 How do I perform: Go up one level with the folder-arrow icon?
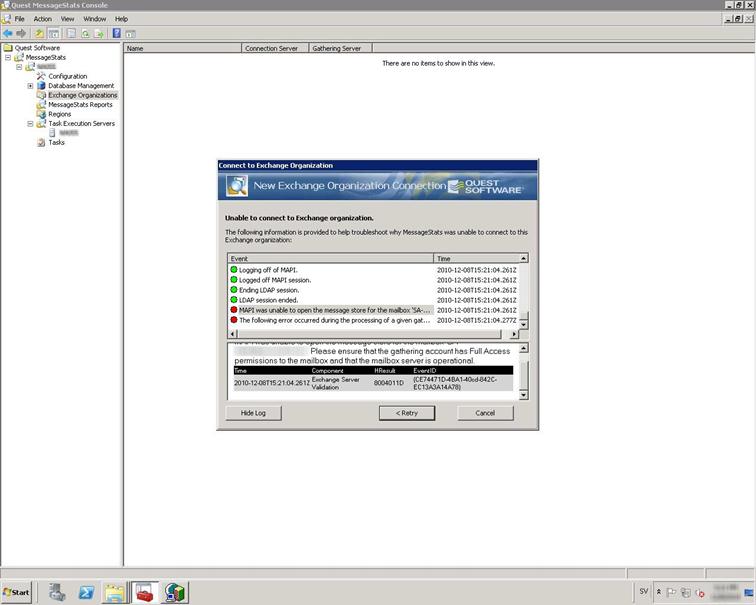(39, 33)
